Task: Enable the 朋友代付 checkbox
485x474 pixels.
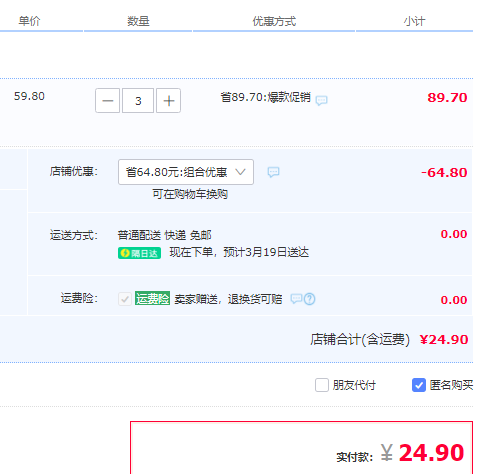Action: click(x=322, y=385)
